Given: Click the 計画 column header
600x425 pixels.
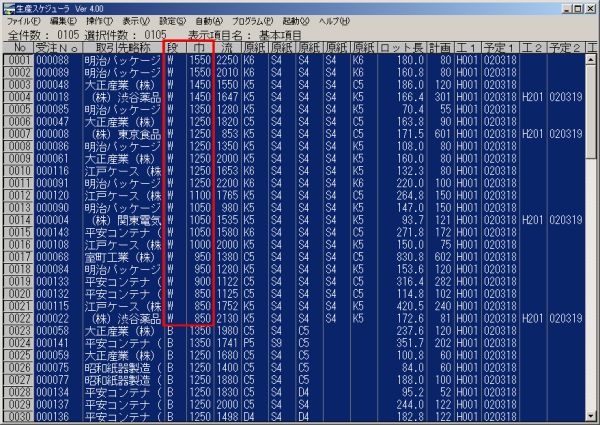Looking at the screenshot, I should (440, 48).
